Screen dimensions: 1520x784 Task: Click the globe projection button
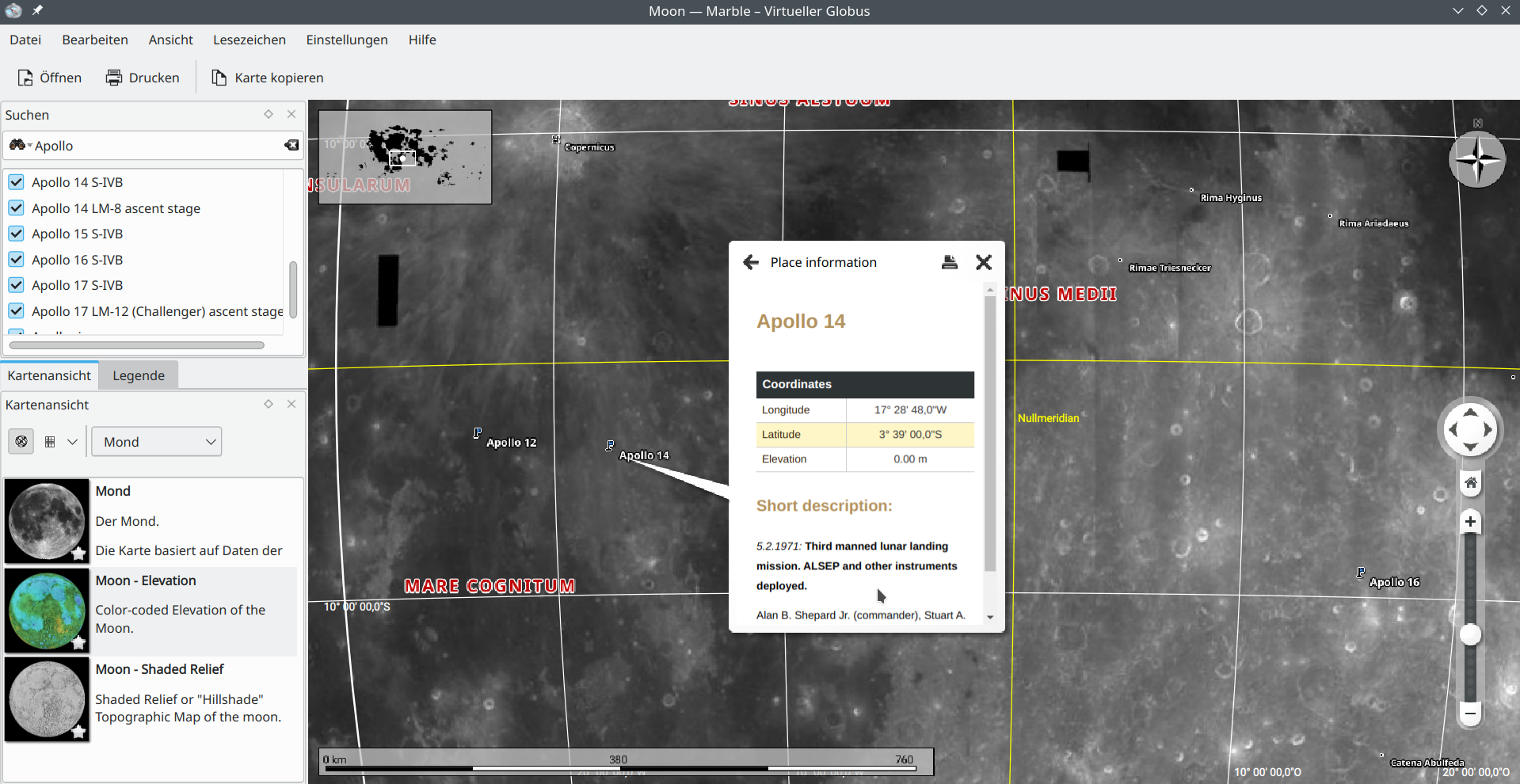(x=21, y=441)
